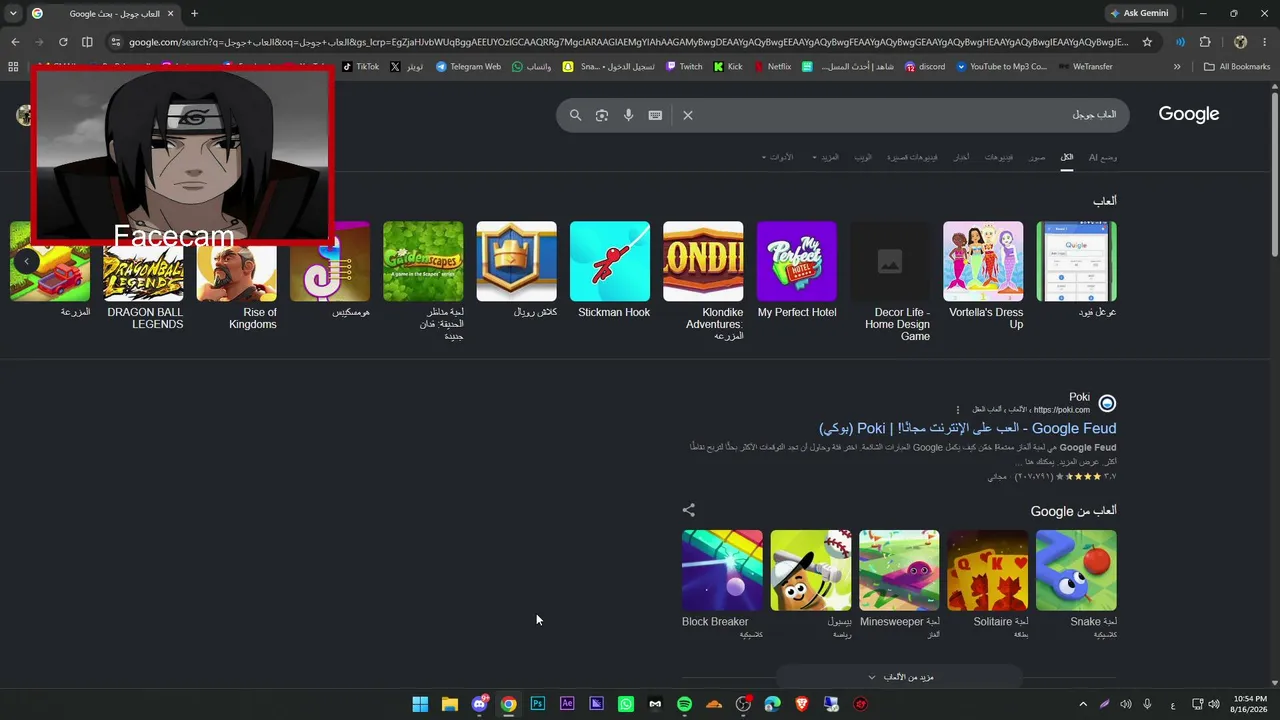Click the Ask Gemini button
Screen dimensions: 1280x720
(x=1138, y=13)
